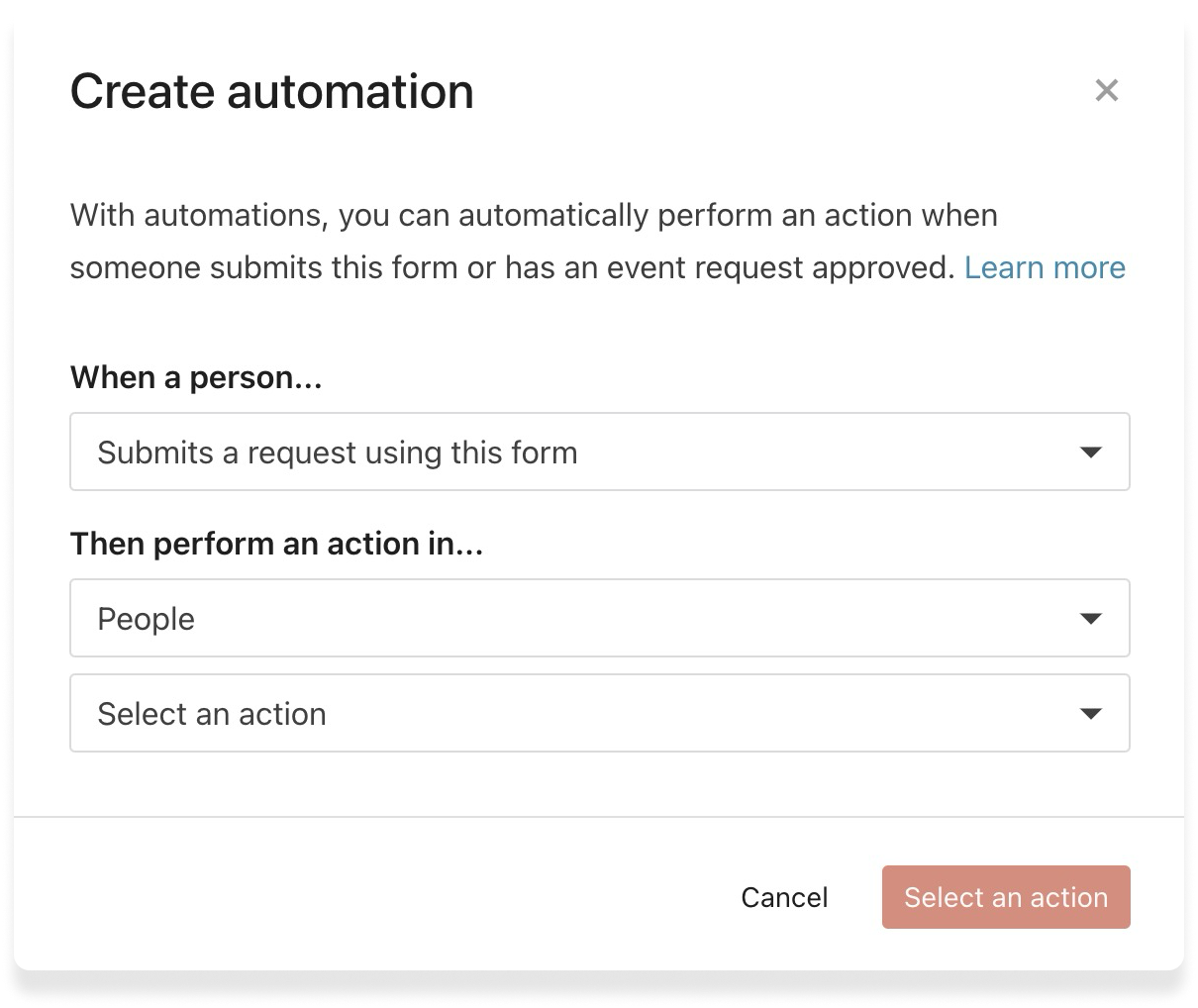Click the Learn more link

pos(1046,267)
